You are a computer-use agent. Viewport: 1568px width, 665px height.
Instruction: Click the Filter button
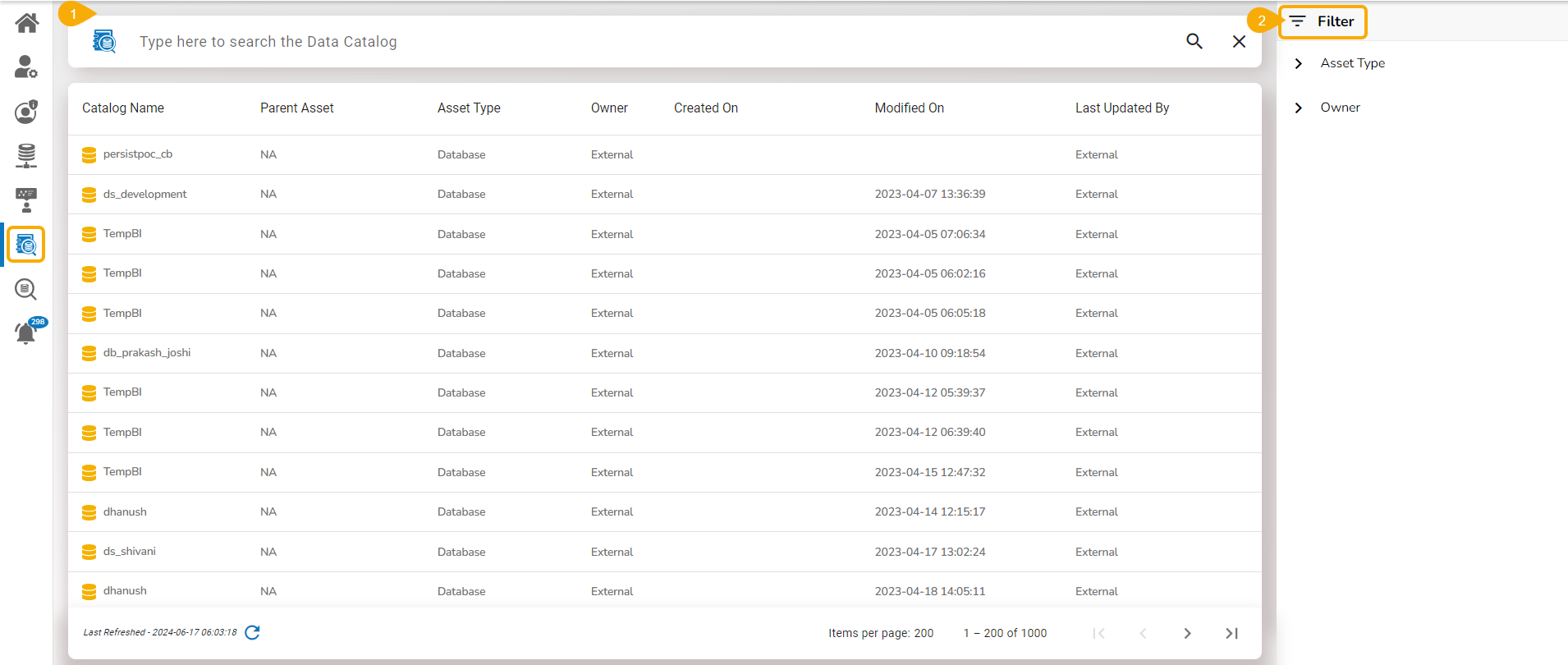[1323, 22]
